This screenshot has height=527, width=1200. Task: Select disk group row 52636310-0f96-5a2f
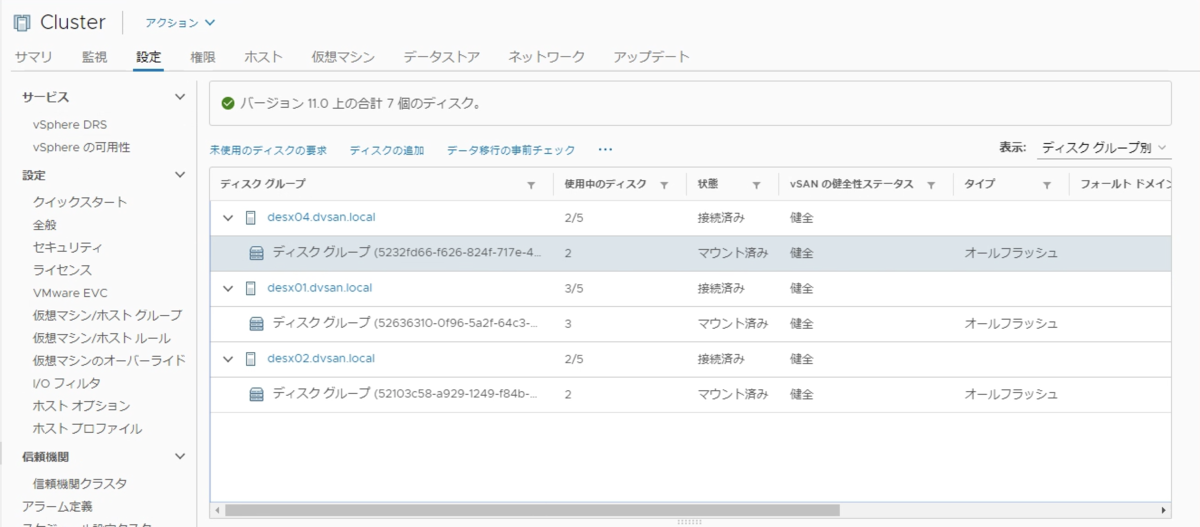coord(690,323)
